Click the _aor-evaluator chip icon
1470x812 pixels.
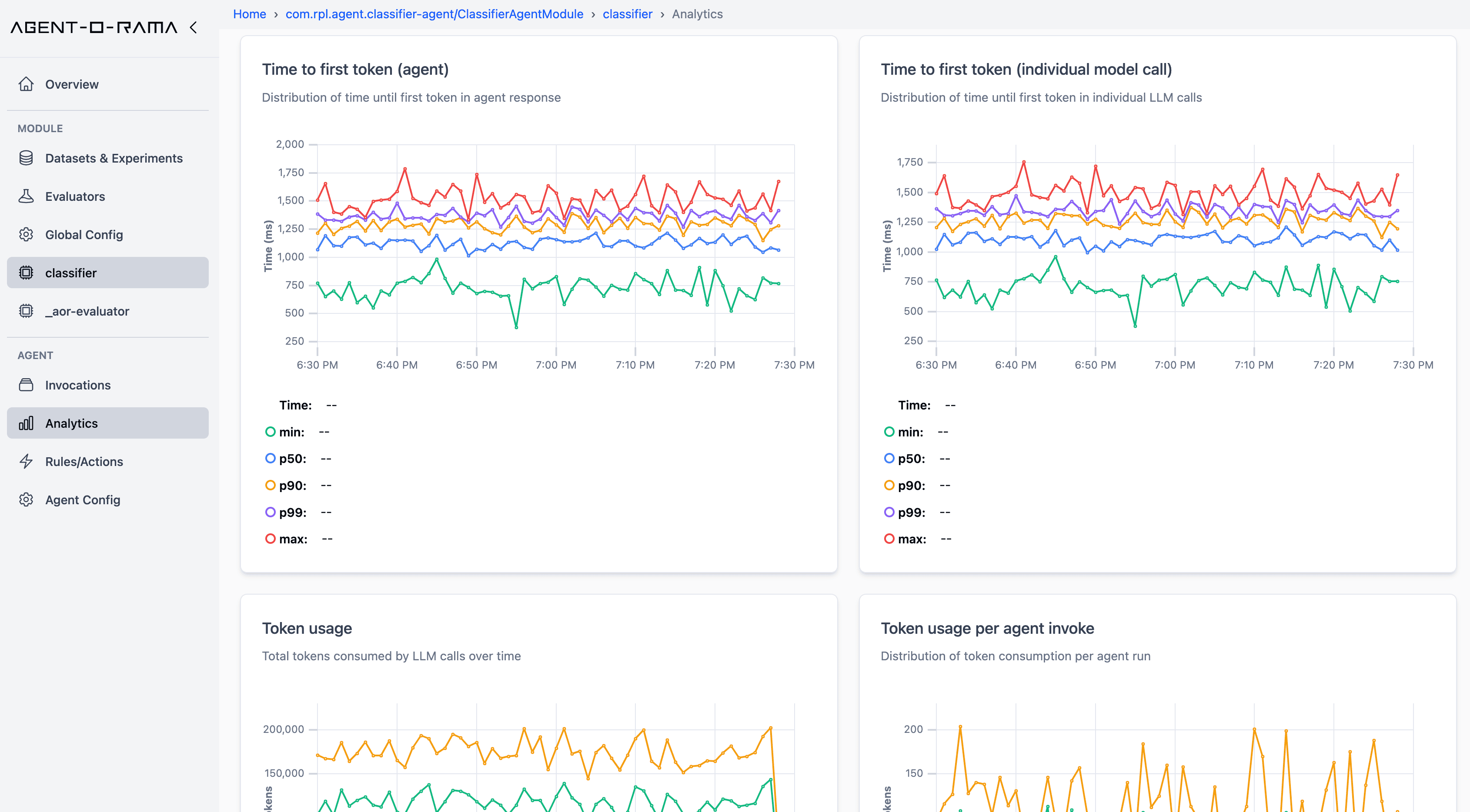pyautogui.click(x=26, y=311)
